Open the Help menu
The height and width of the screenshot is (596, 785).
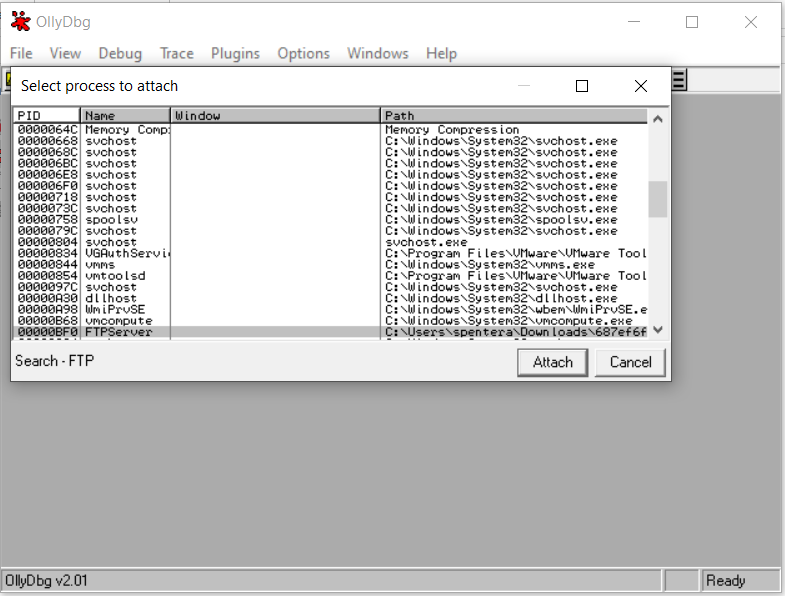pyautogui.click(x=442, y=53)
